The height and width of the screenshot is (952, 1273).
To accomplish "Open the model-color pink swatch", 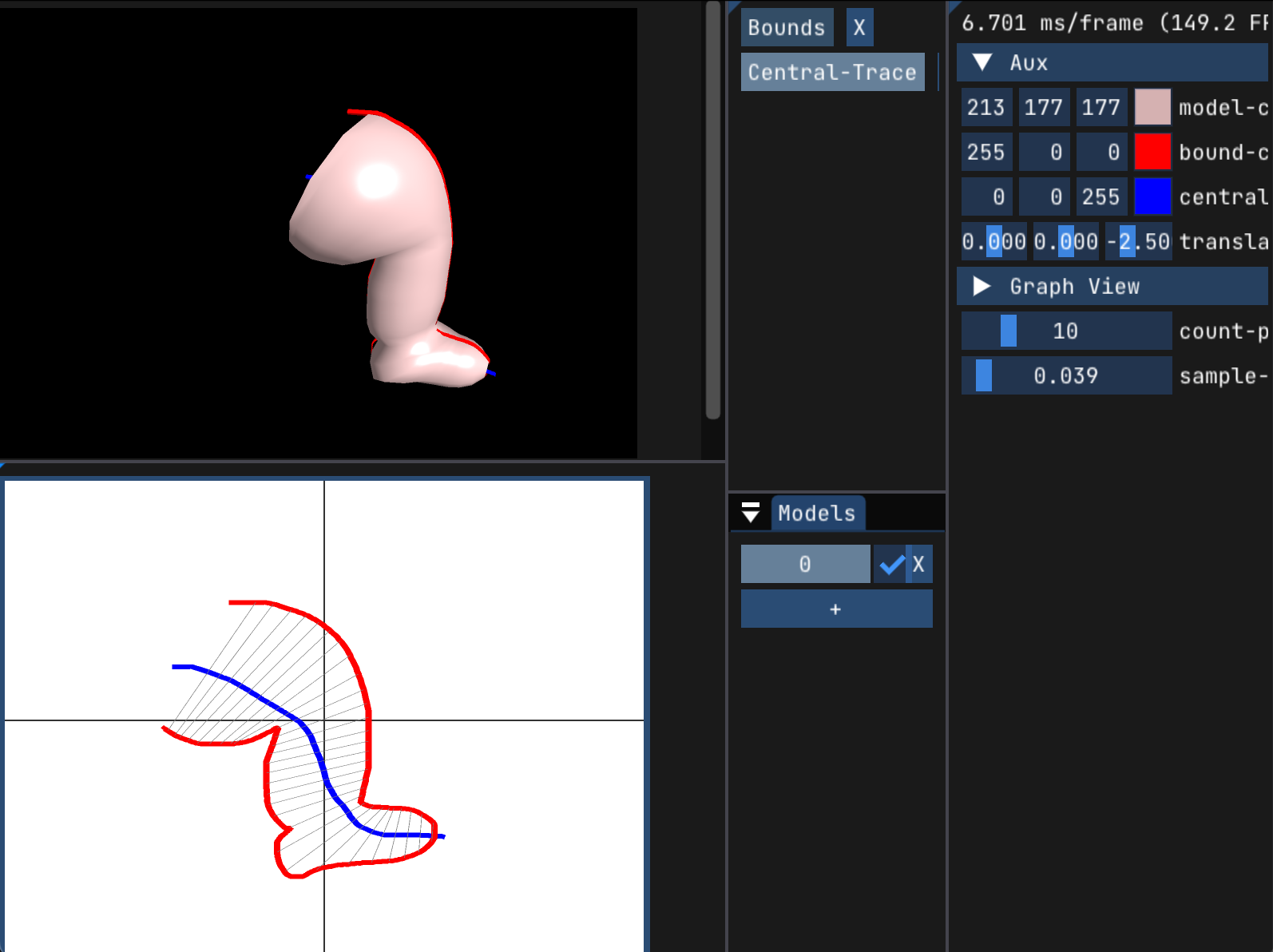I will click(x=1152, y=107).
